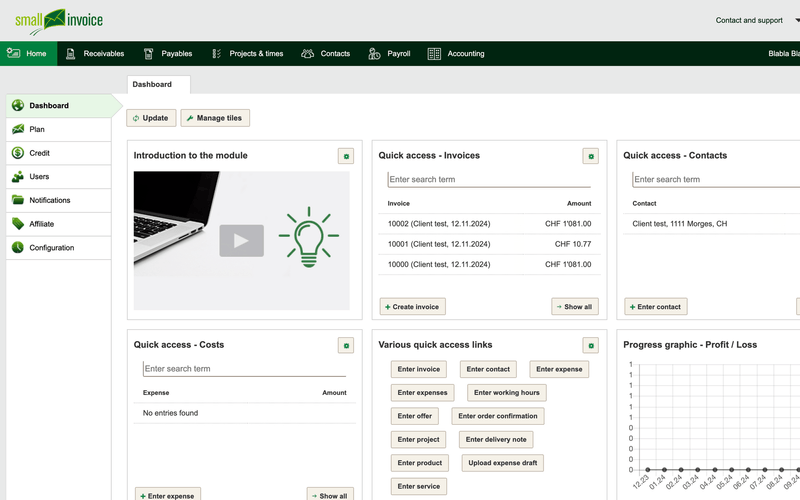Open Configuration in the sidebar
The image size is (800, 500).
click(51, 248)
